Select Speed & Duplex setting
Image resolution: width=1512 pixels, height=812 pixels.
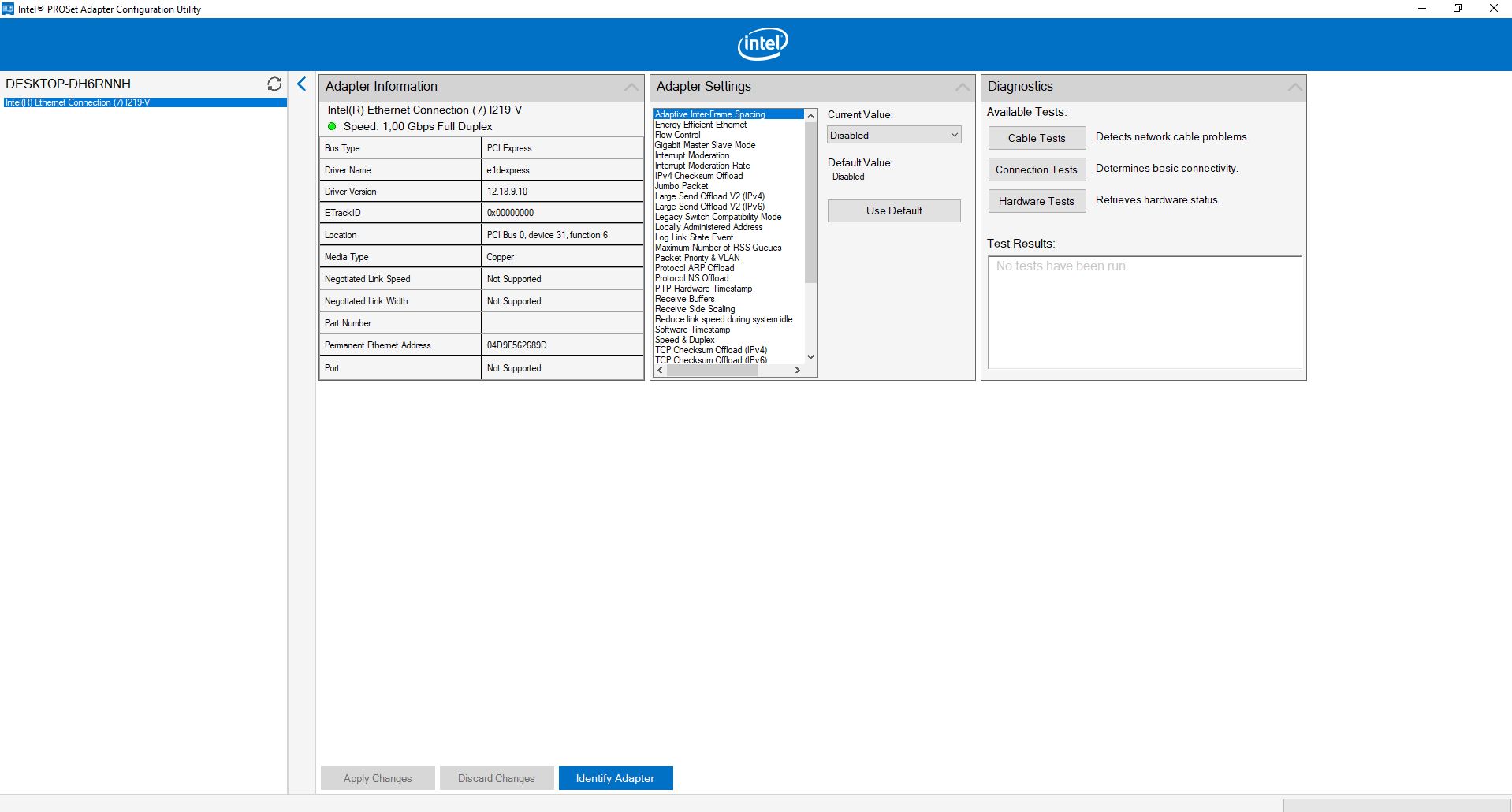[x=684, y=340]
